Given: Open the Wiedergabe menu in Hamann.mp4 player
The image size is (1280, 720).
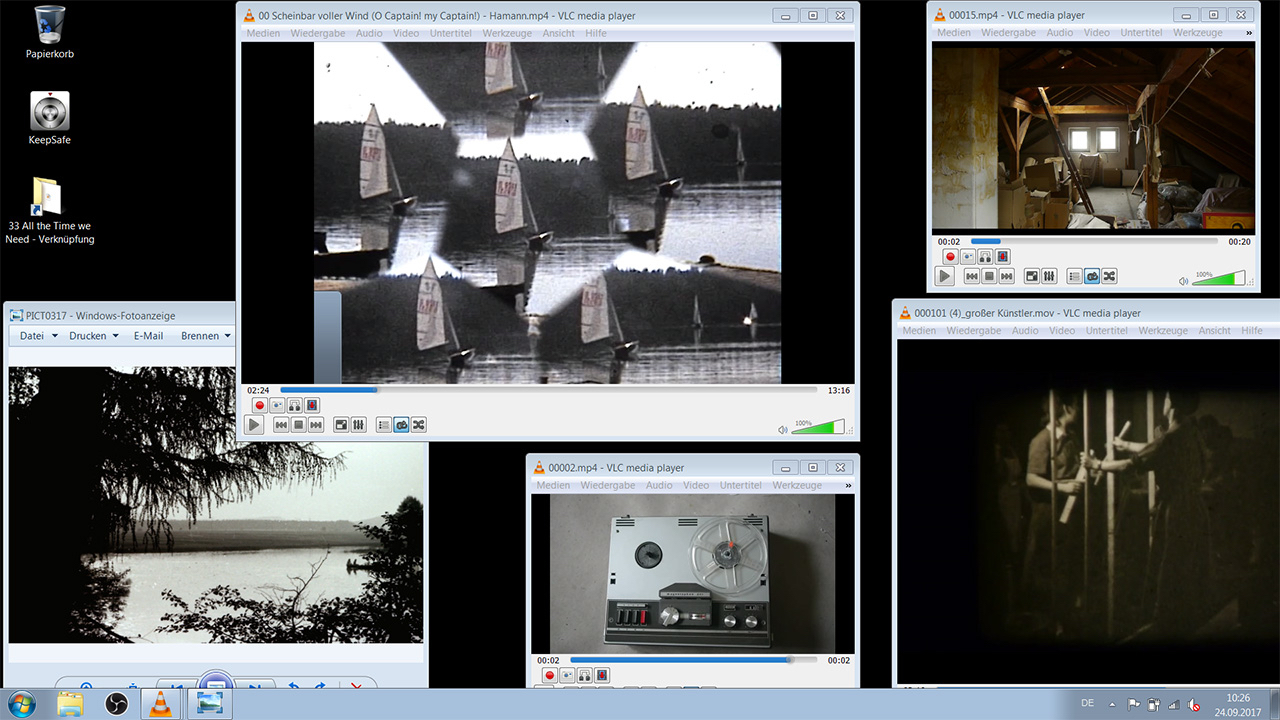Looking at the screenshot, I should (318, 33).
